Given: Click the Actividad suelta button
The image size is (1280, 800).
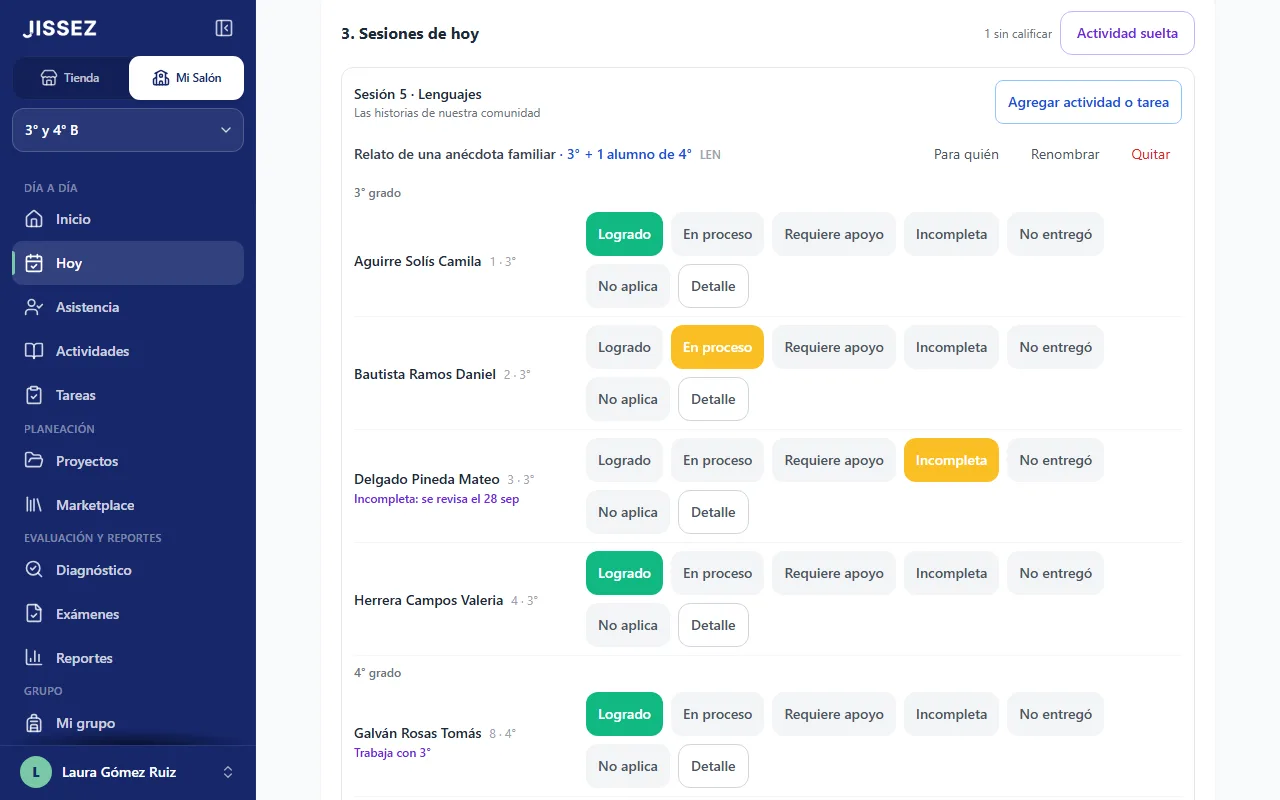Looking at the screenshot, I should point(1127,33).
